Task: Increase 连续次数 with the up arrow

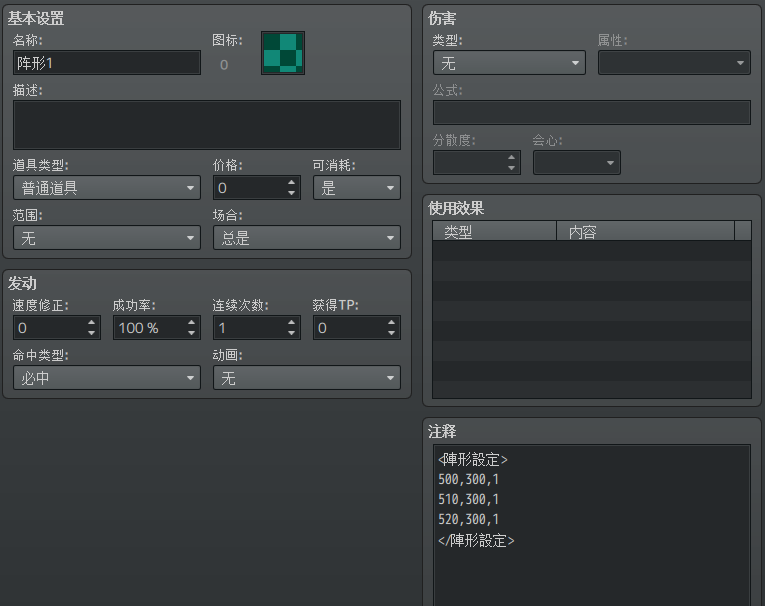Action: coord(292,323)
